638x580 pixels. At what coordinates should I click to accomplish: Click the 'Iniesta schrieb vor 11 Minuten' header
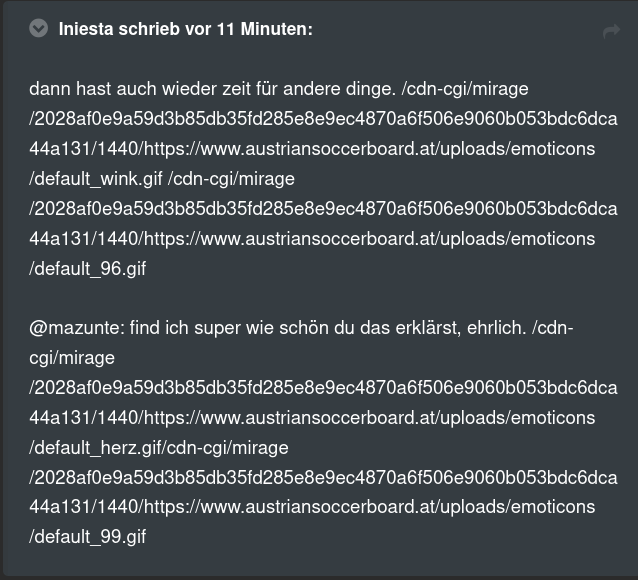pos(186,29)
